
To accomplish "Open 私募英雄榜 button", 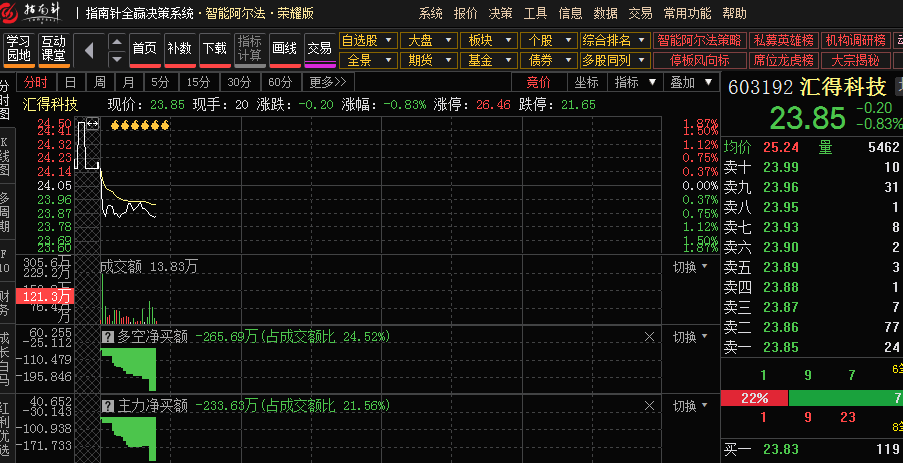I will pos(783,40).
